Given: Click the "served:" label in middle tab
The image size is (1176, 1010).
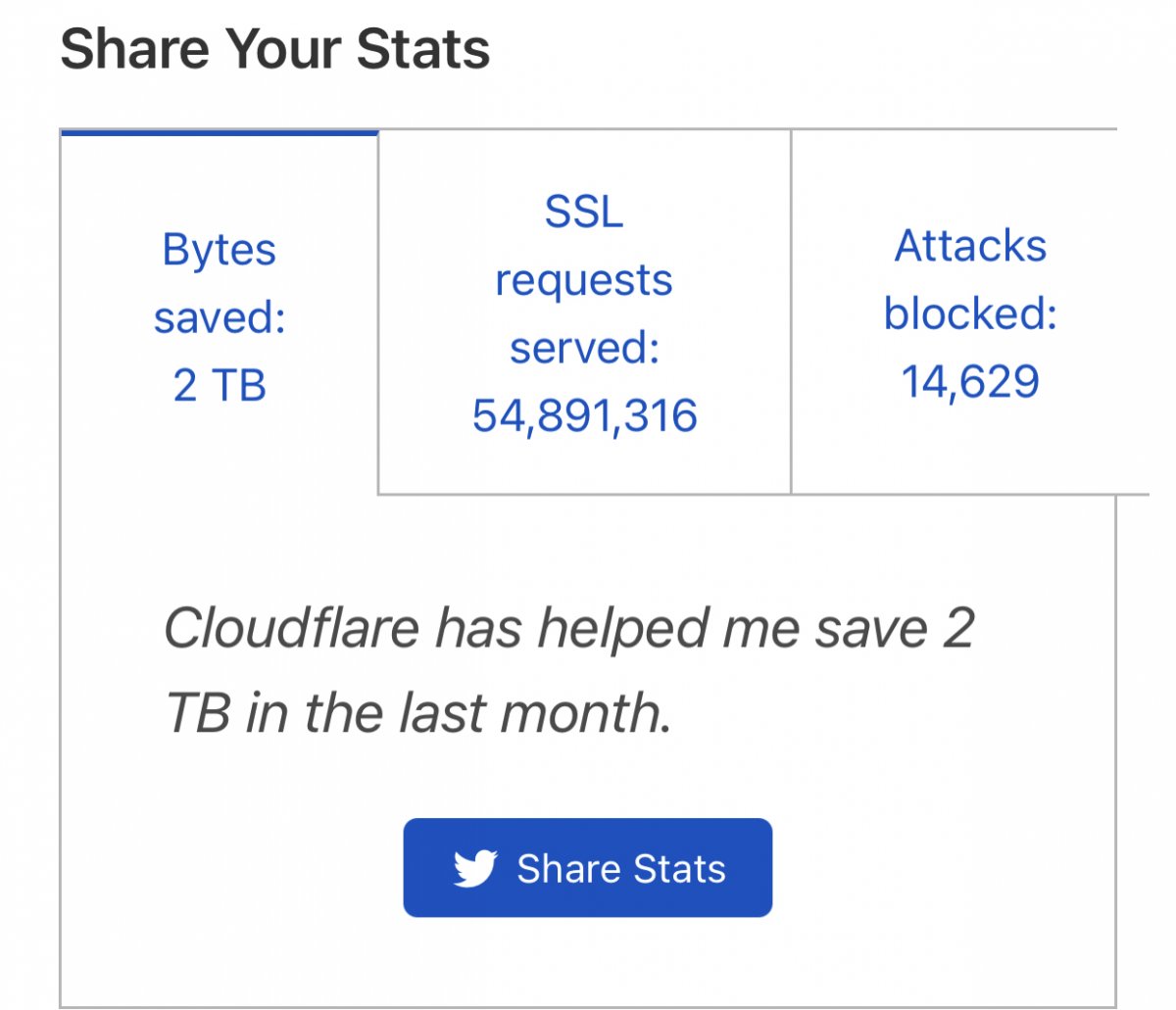Looking at the screenshot, I should tap(584, 348).
